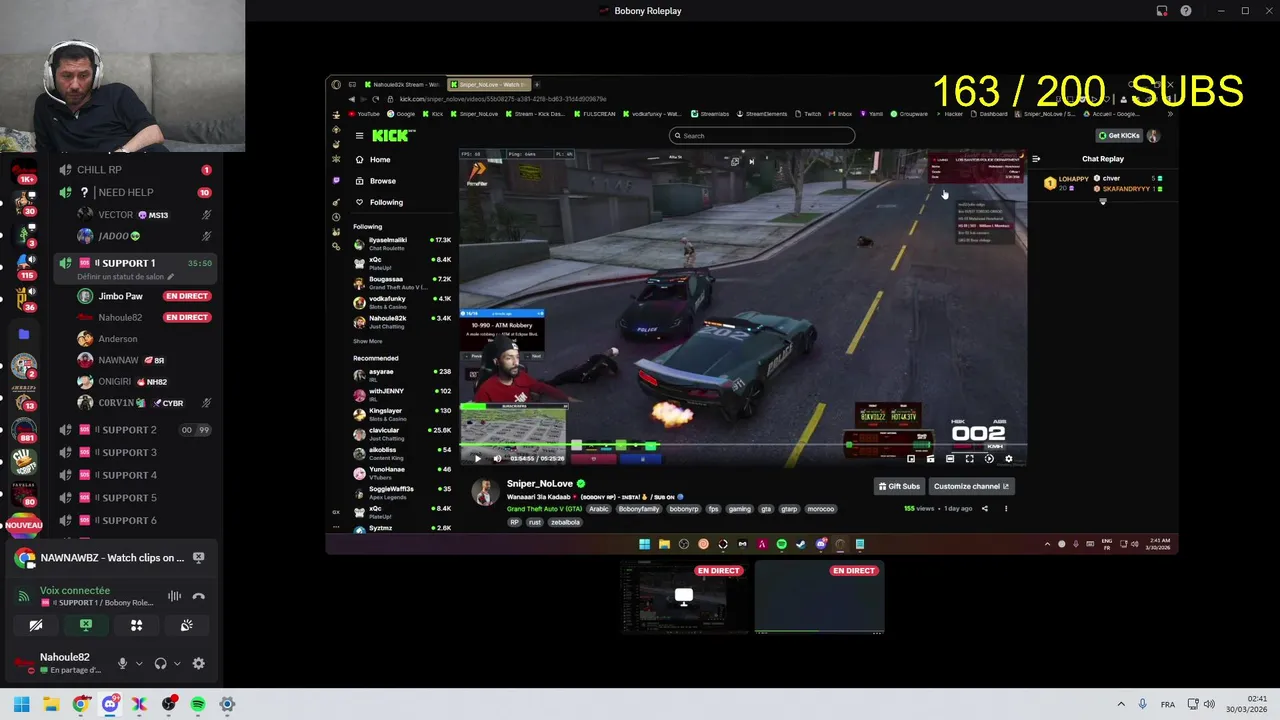Turn on the Discord camera

pyautogui.click(x=36, y=625)
